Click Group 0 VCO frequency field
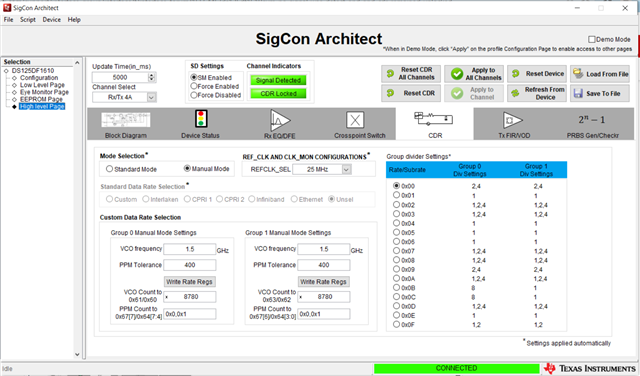640x376 pixels. [190, 249]
